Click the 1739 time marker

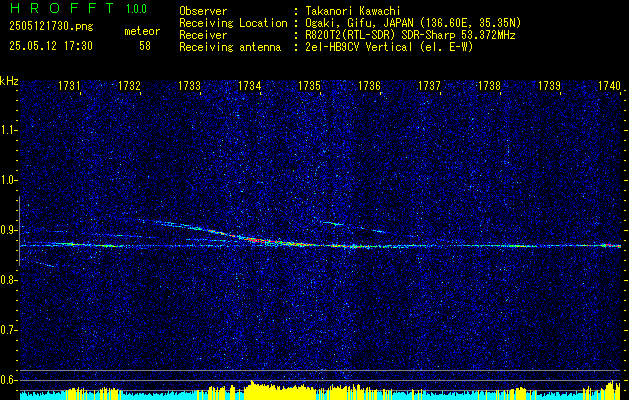[x=549, y=86]
